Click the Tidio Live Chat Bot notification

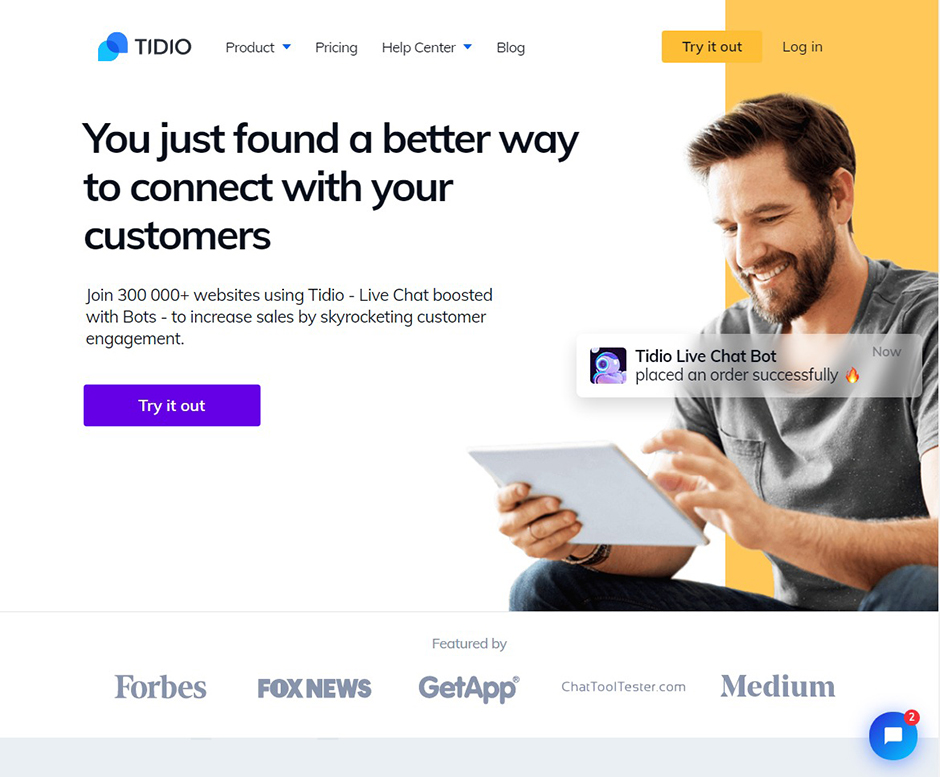[749, 365]
